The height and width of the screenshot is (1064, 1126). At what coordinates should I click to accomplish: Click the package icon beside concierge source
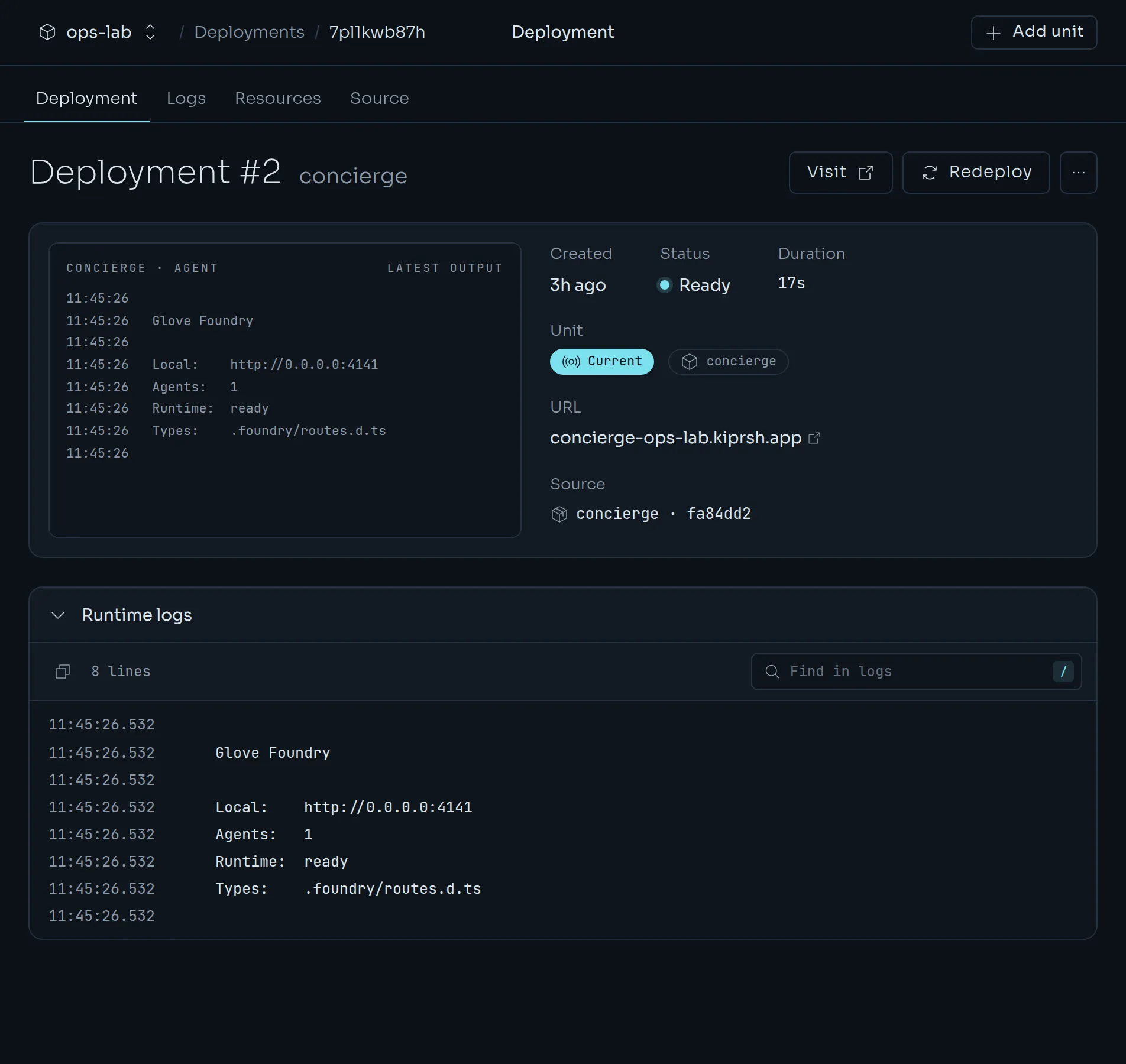559,514
